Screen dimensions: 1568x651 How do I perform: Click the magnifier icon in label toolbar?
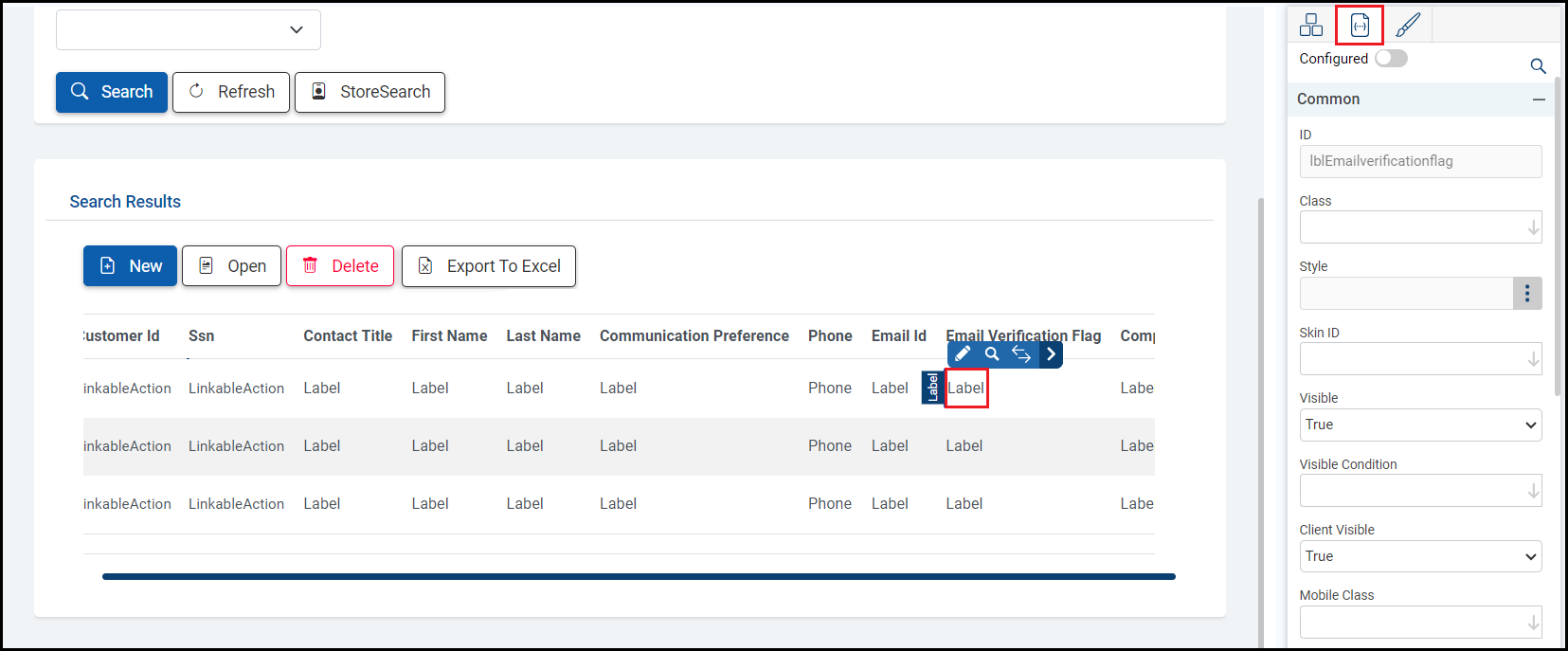coord(992,354)
